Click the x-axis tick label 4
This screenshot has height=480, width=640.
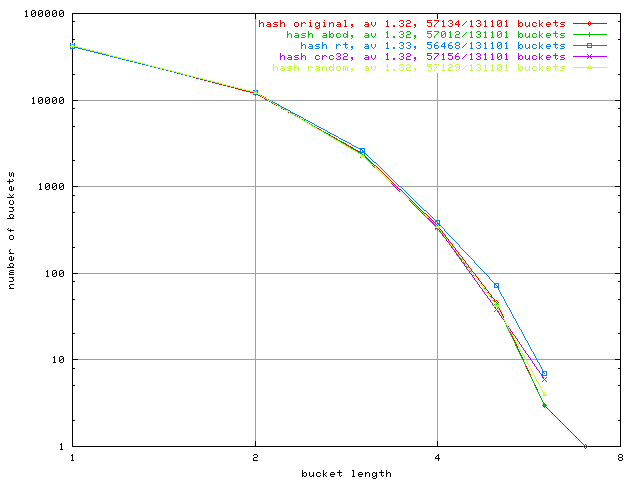point(438,458)
